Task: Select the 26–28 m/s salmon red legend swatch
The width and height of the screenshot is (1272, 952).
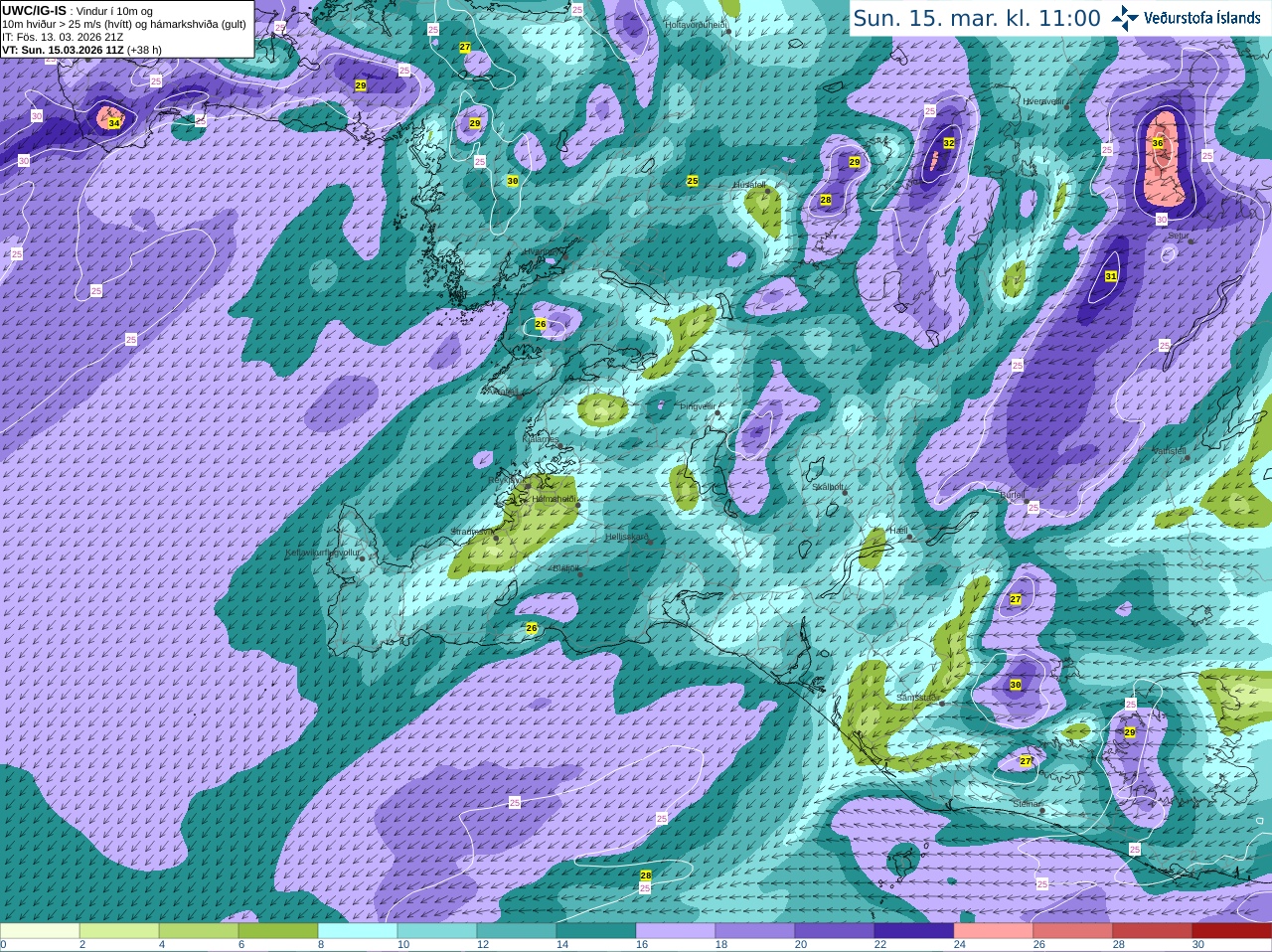Action: [1073, 931]
